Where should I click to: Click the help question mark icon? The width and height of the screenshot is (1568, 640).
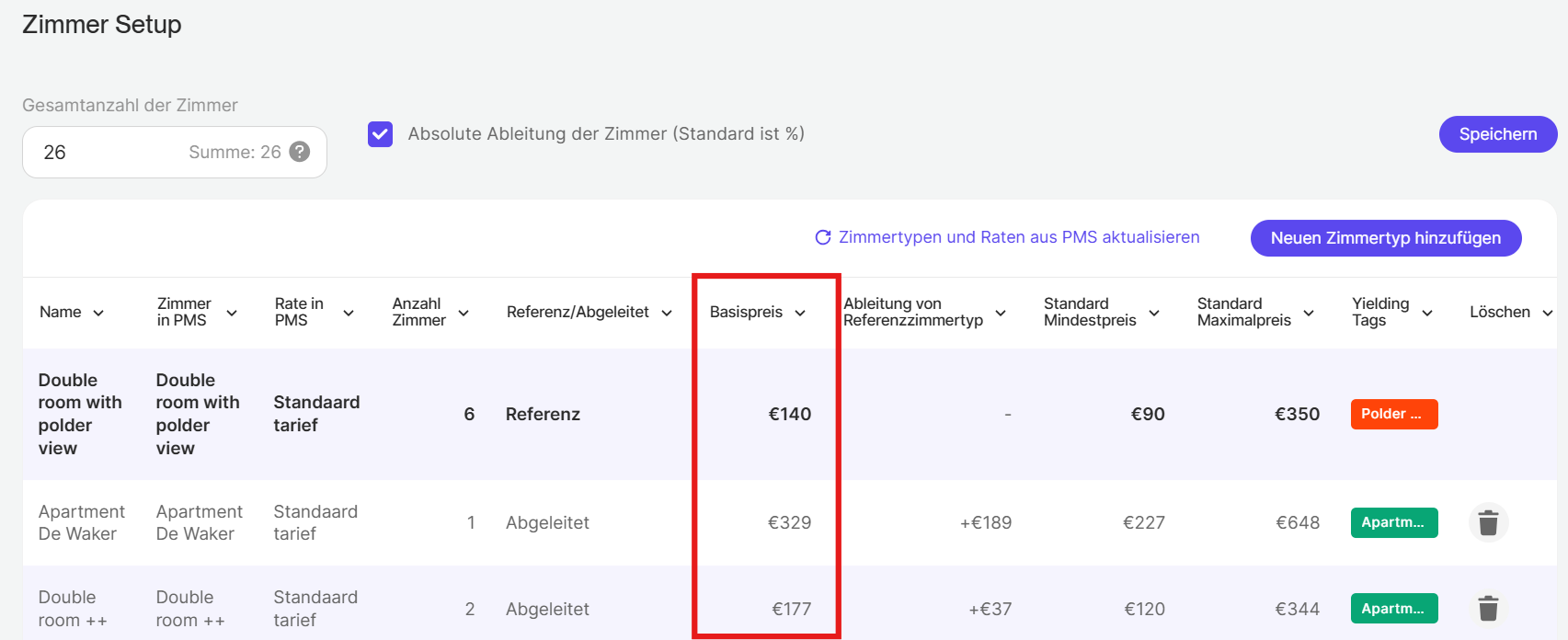pyautogui.click(x=300, y=152)
